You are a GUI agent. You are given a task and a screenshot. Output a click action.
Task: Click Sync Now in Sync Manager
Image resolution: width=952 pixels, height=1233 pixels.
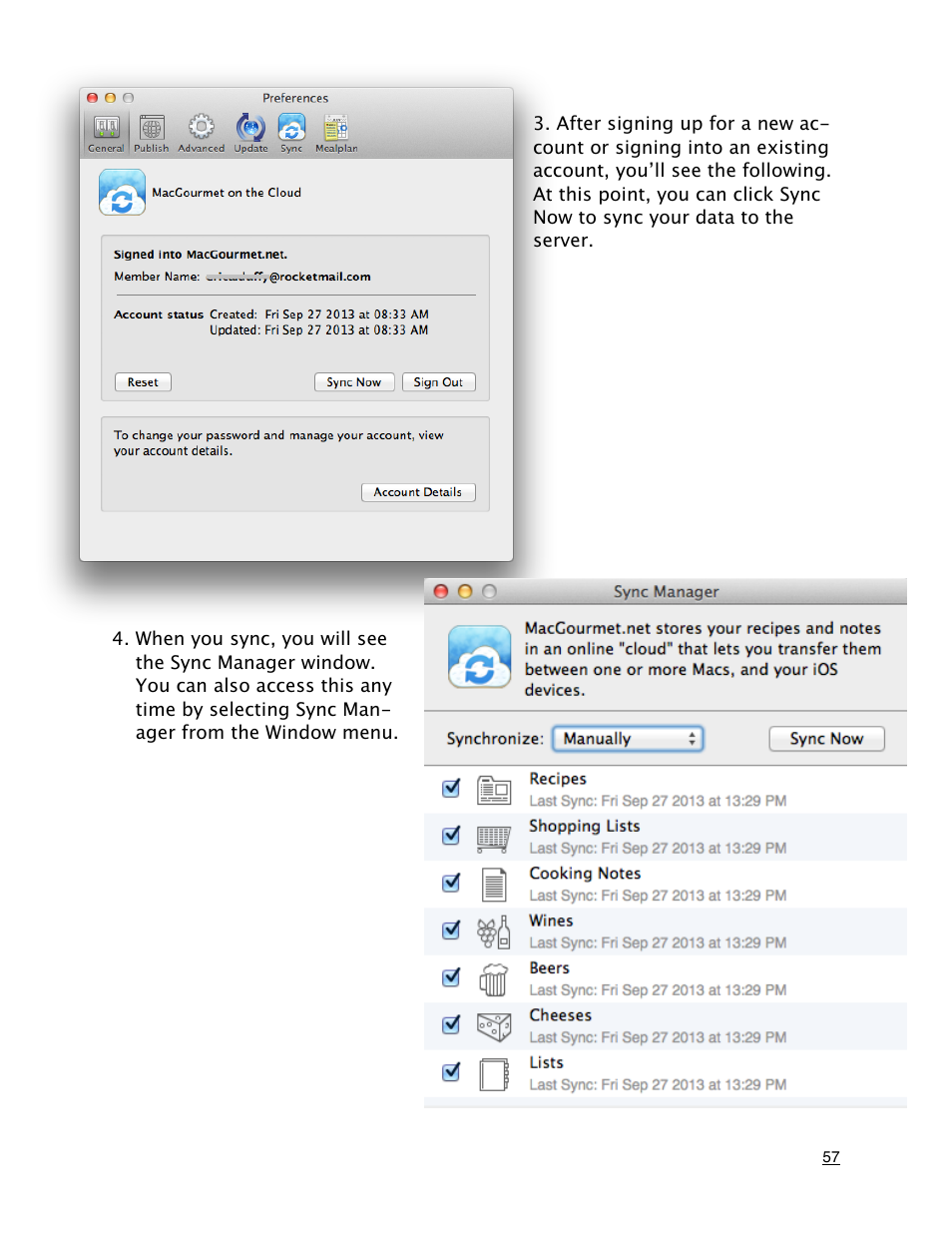tap(827, 739)
